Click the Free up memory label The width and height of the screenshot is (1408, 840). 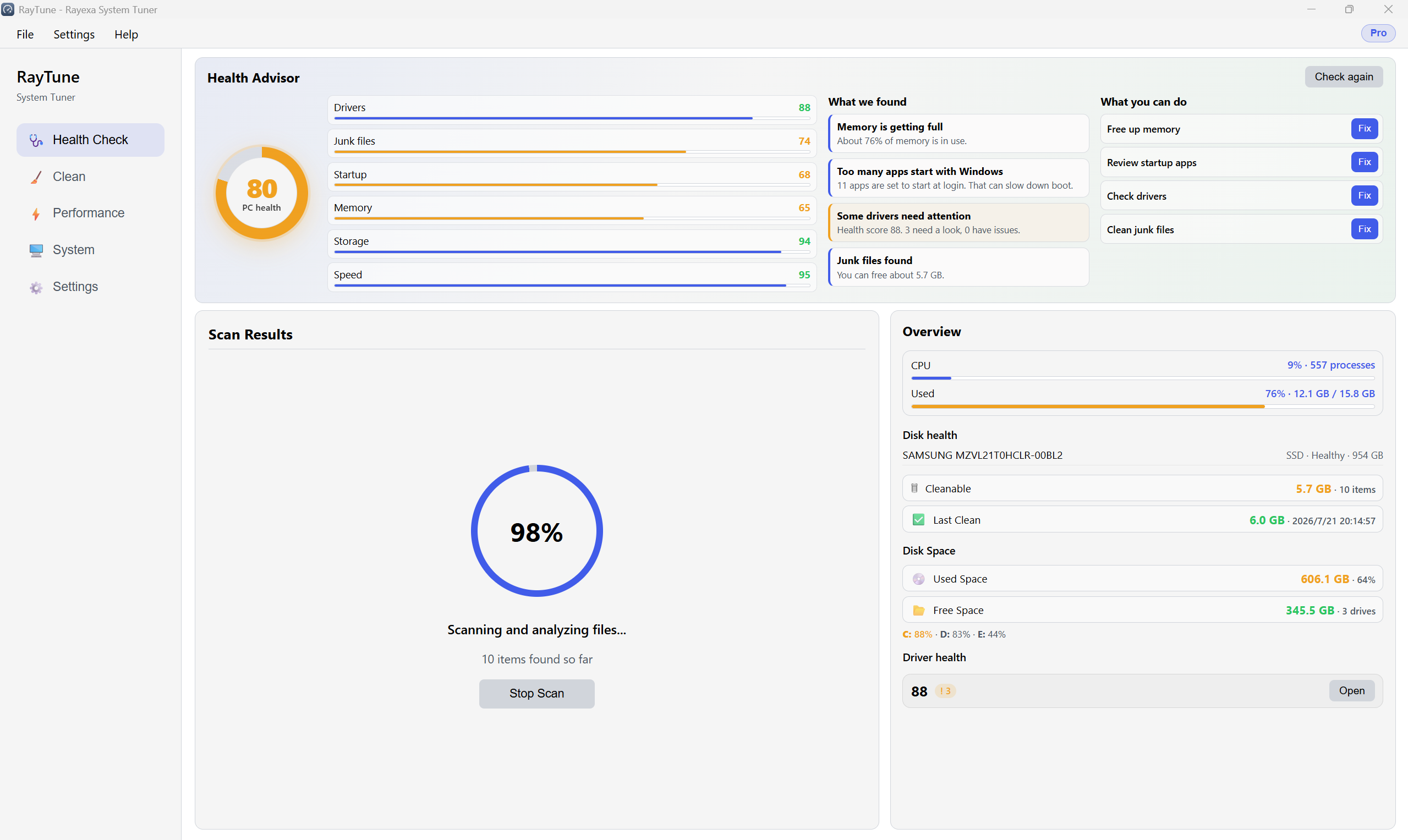[x=1143, y=129]
